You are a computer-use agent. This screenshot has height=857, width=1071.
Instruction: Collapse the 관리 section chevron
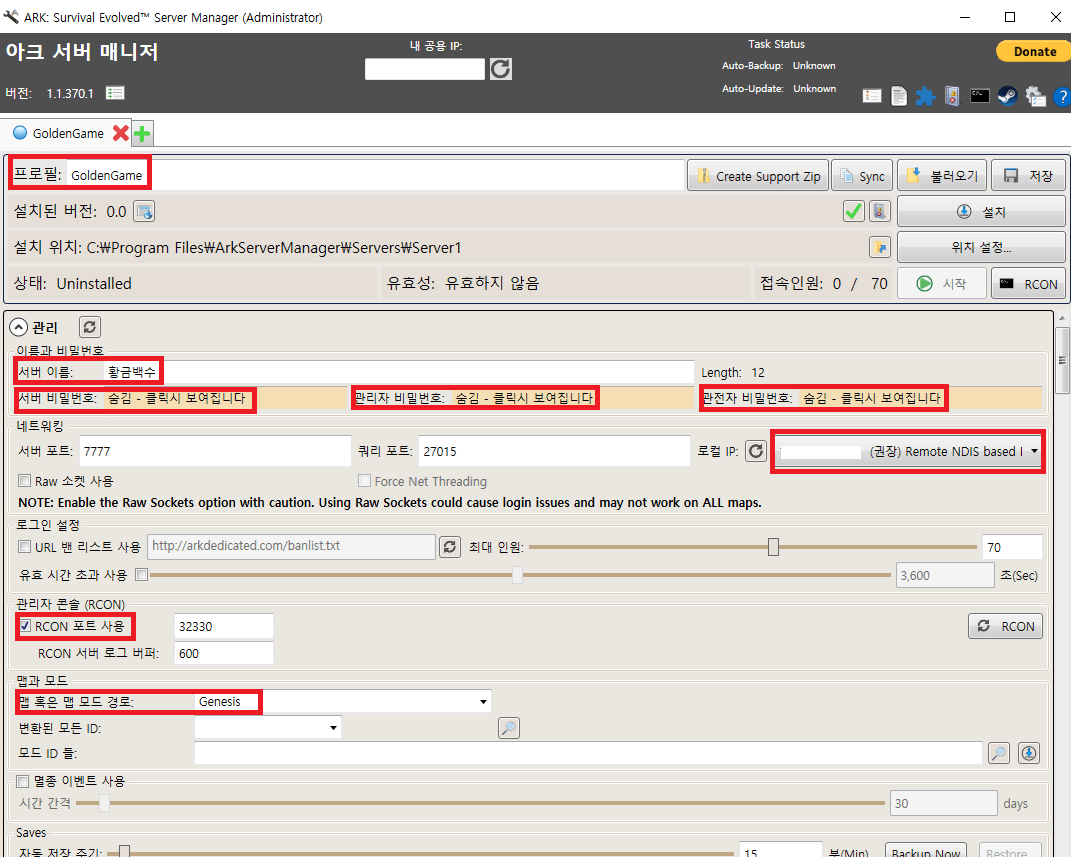19,327
